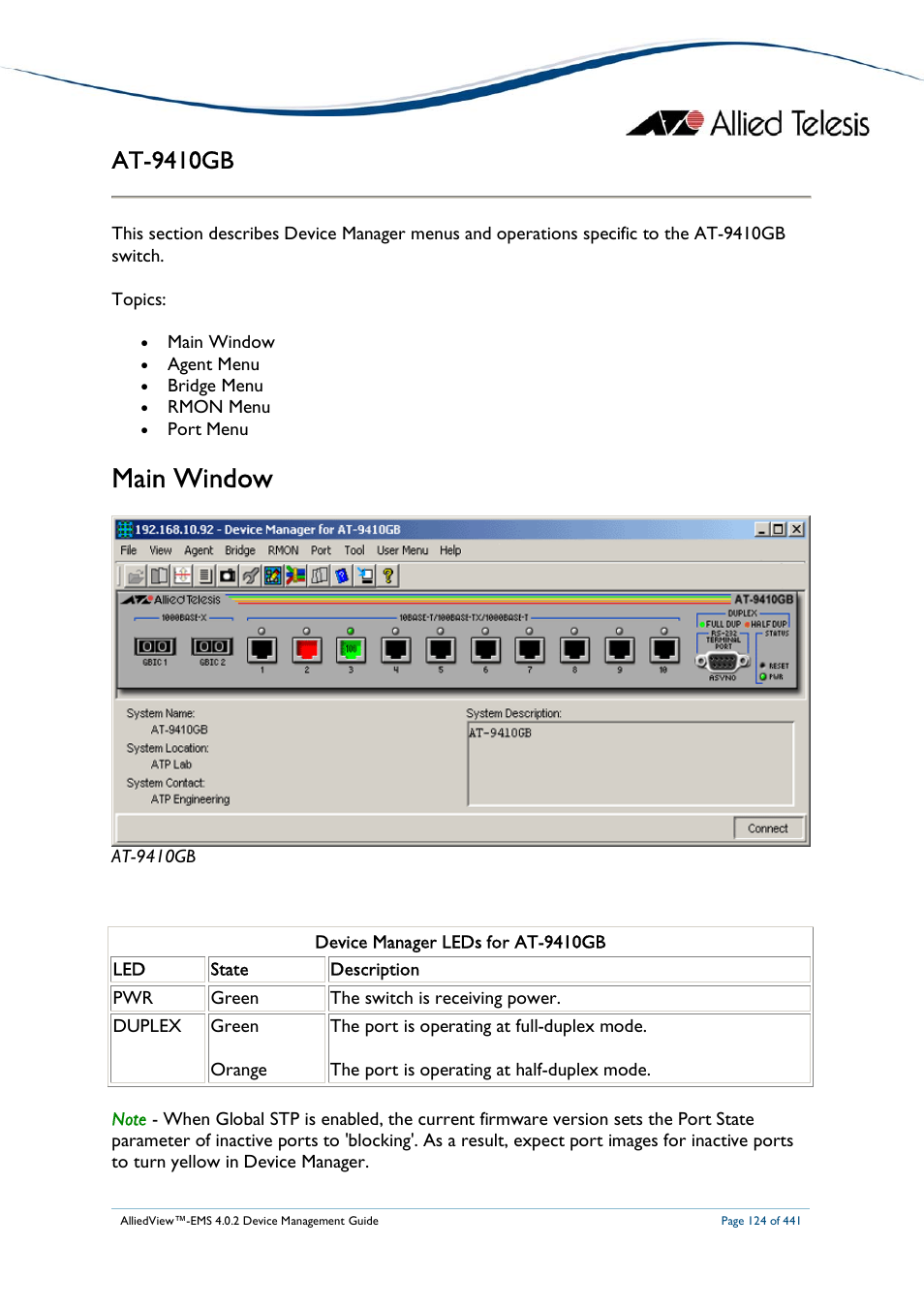This screenshot has width=924, height=1309.
Task: Click the folded map toolbar icon
Action: [x=319, y=576]
